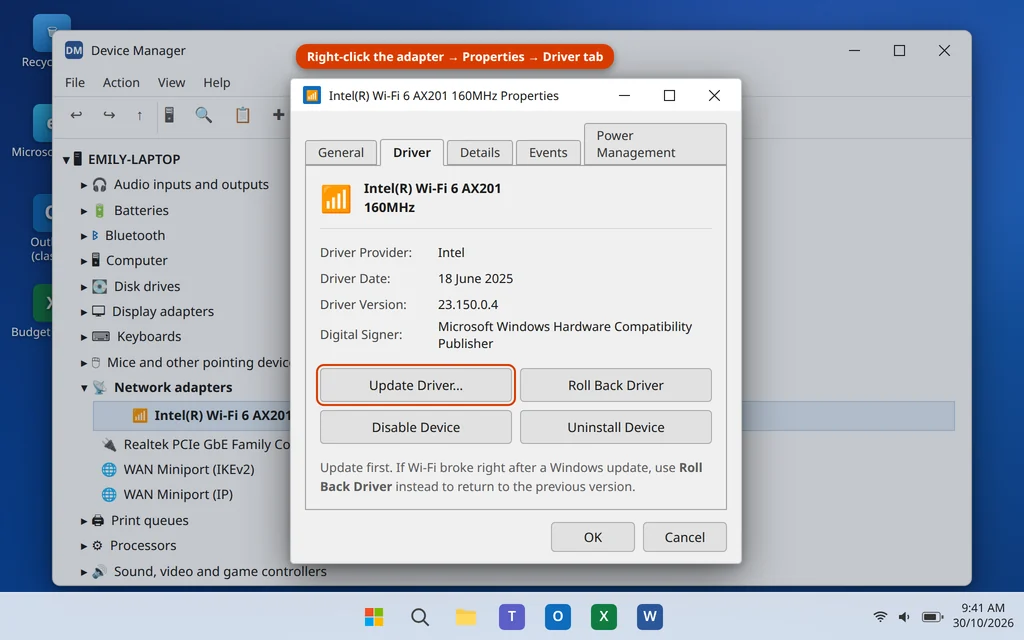
Task: Click Cancel in Properties dialog
Action: [x=684, y=537]
